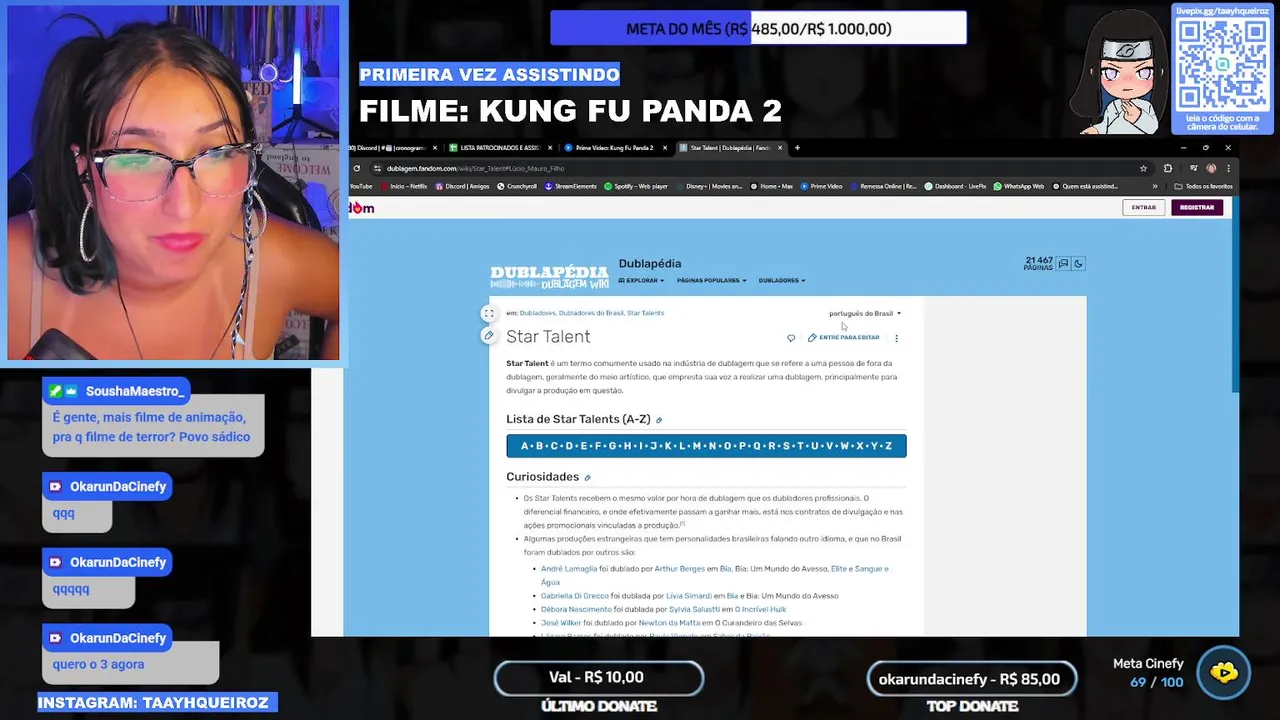Click the Fandom logo
Screen dimensions: 1280x720
(361, 208)
